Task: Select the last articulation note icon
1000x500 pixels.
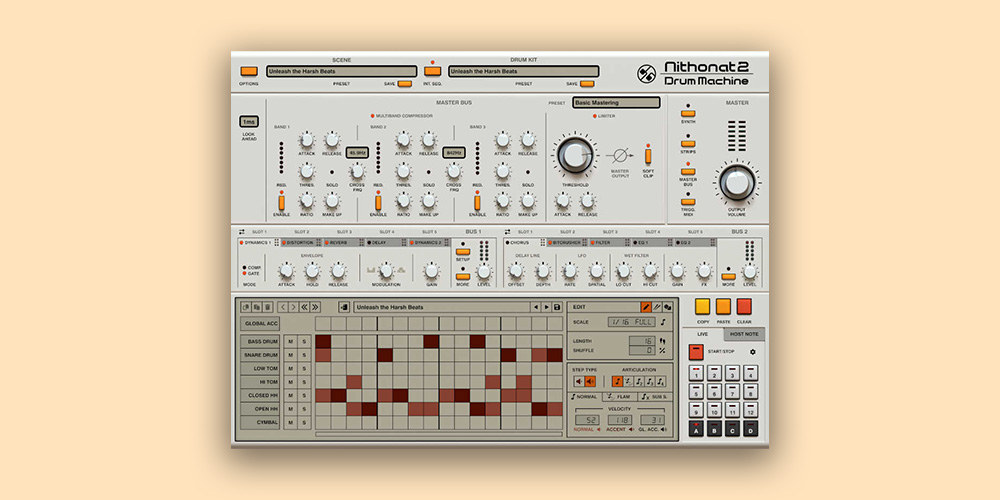Action: [x=661, y=381]
